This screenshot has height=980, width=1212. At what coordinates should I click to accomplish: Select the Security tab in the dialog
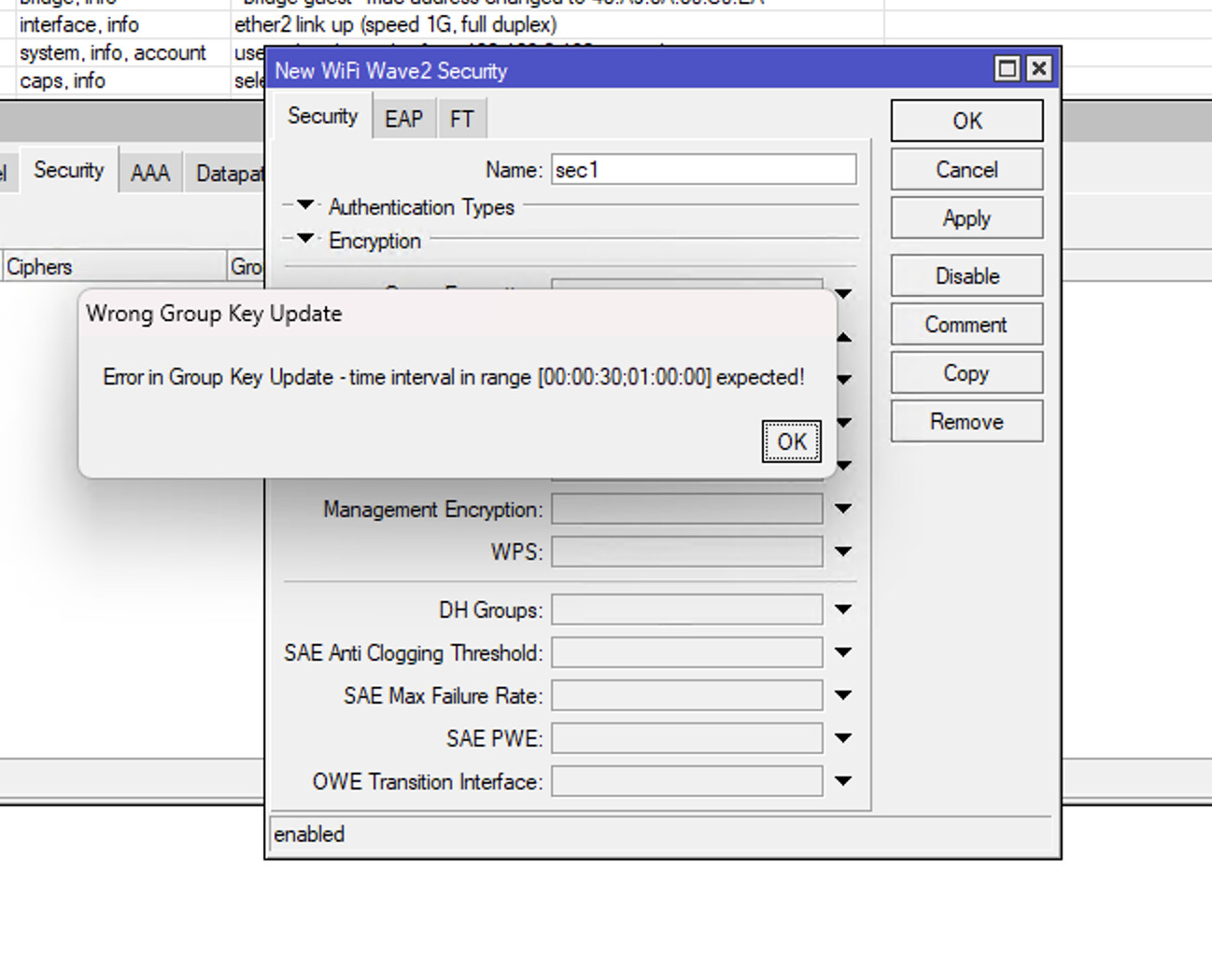[322, 117]
